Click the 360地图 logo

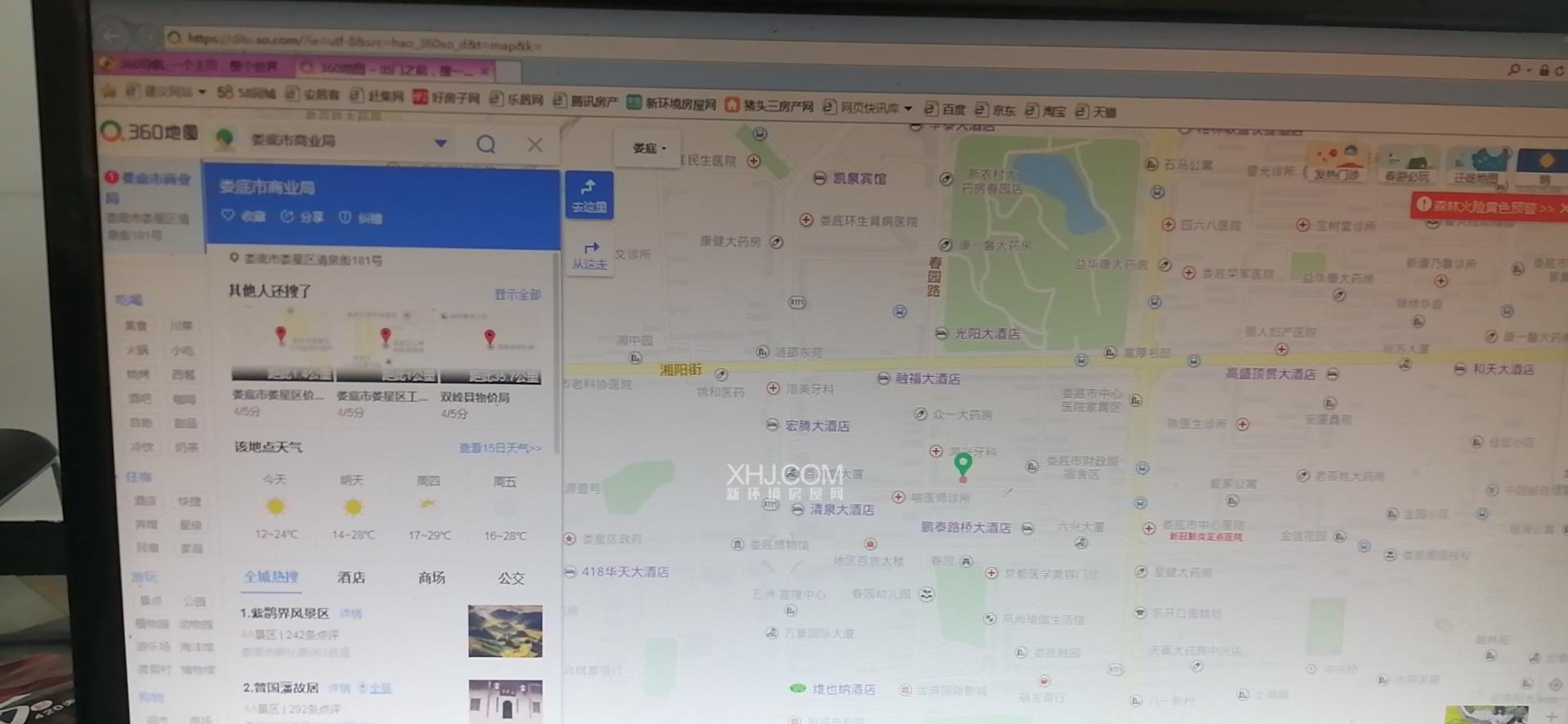click(x=149, y=132)
